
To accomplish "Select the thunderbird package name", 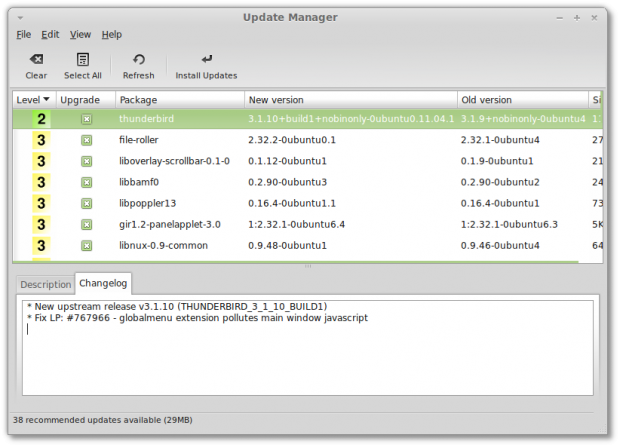I will 146,119.
